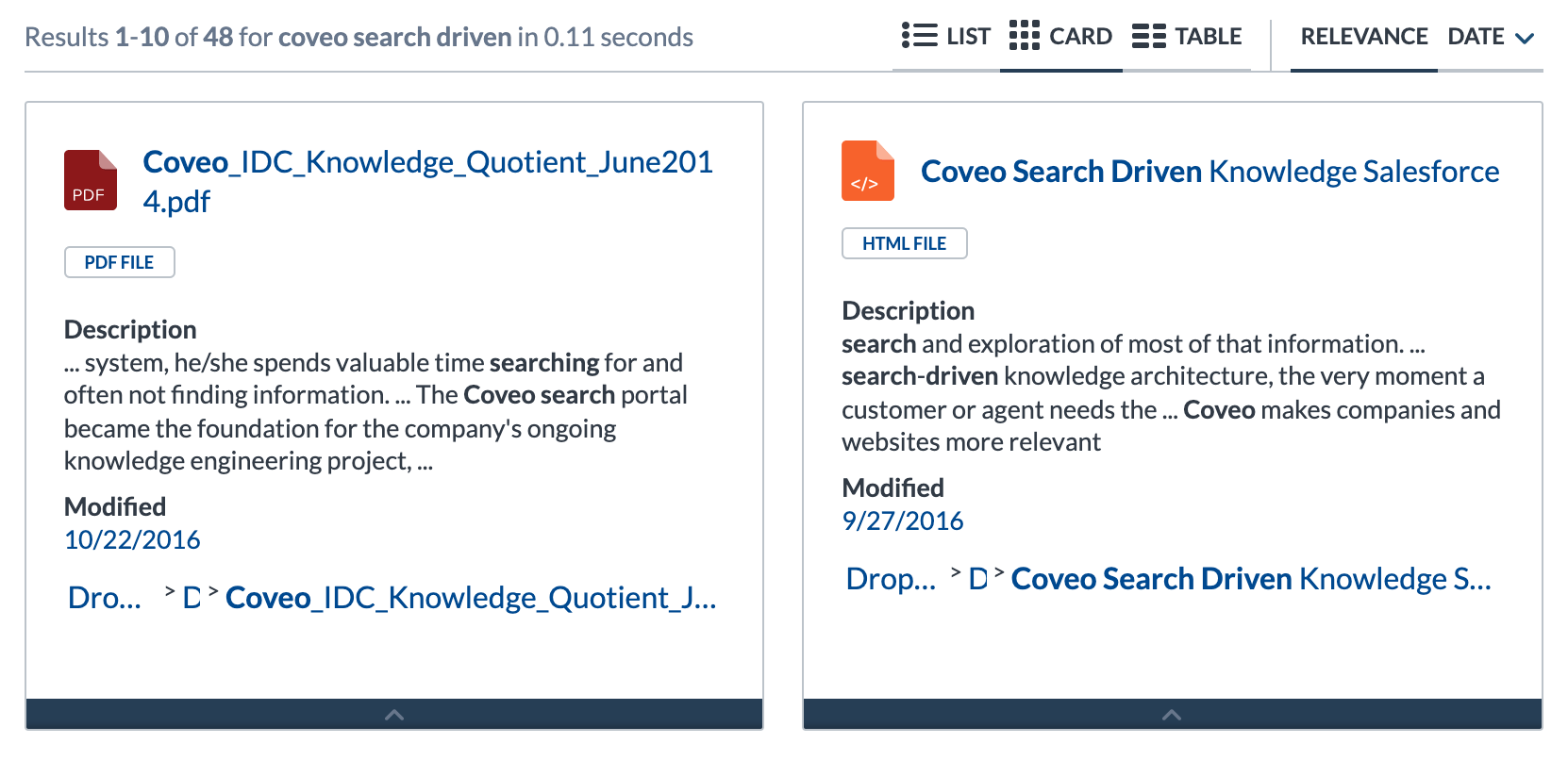Viewport: 1568px width, 760px height.
Task: Open Coveo Search Driven Knowledge S... breadcrumb
Action: click(1251, 579)
